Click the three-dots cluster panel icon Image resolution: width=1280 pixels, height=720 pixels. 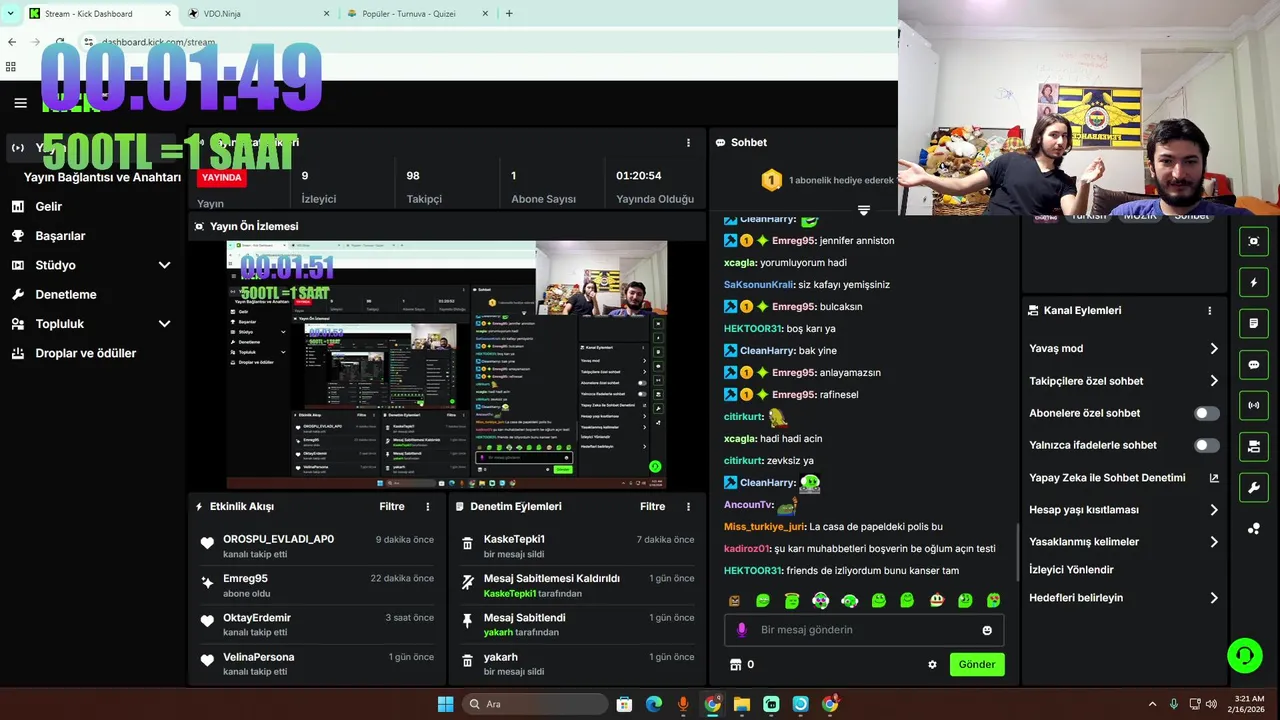[1254, 529]
